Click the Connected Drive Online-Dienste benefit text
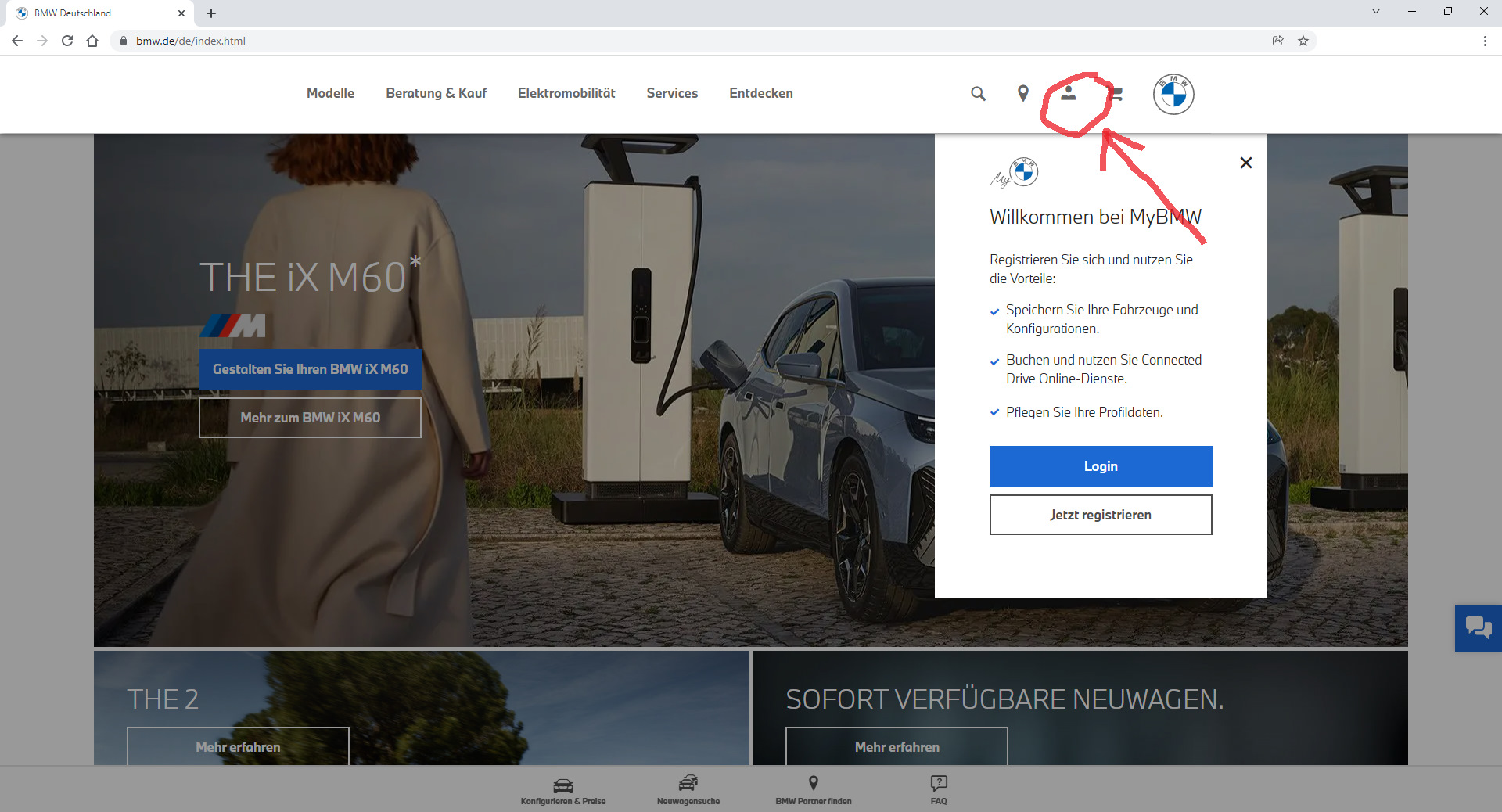The image size is (1502, 812). (x=1104, y=369)
